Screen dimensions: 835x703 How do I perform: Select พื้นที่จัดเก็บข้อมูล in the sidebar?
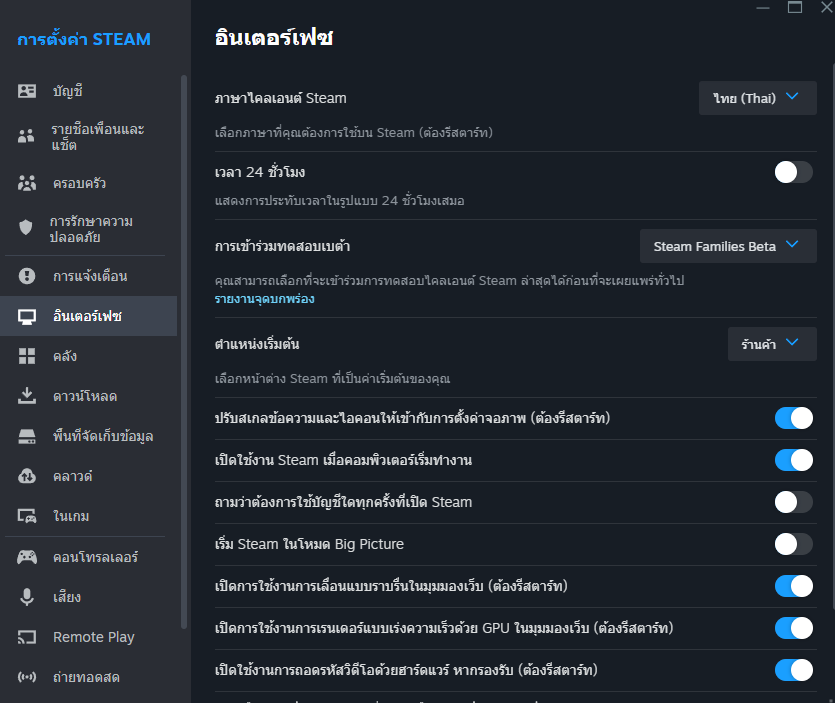(88, 436)
